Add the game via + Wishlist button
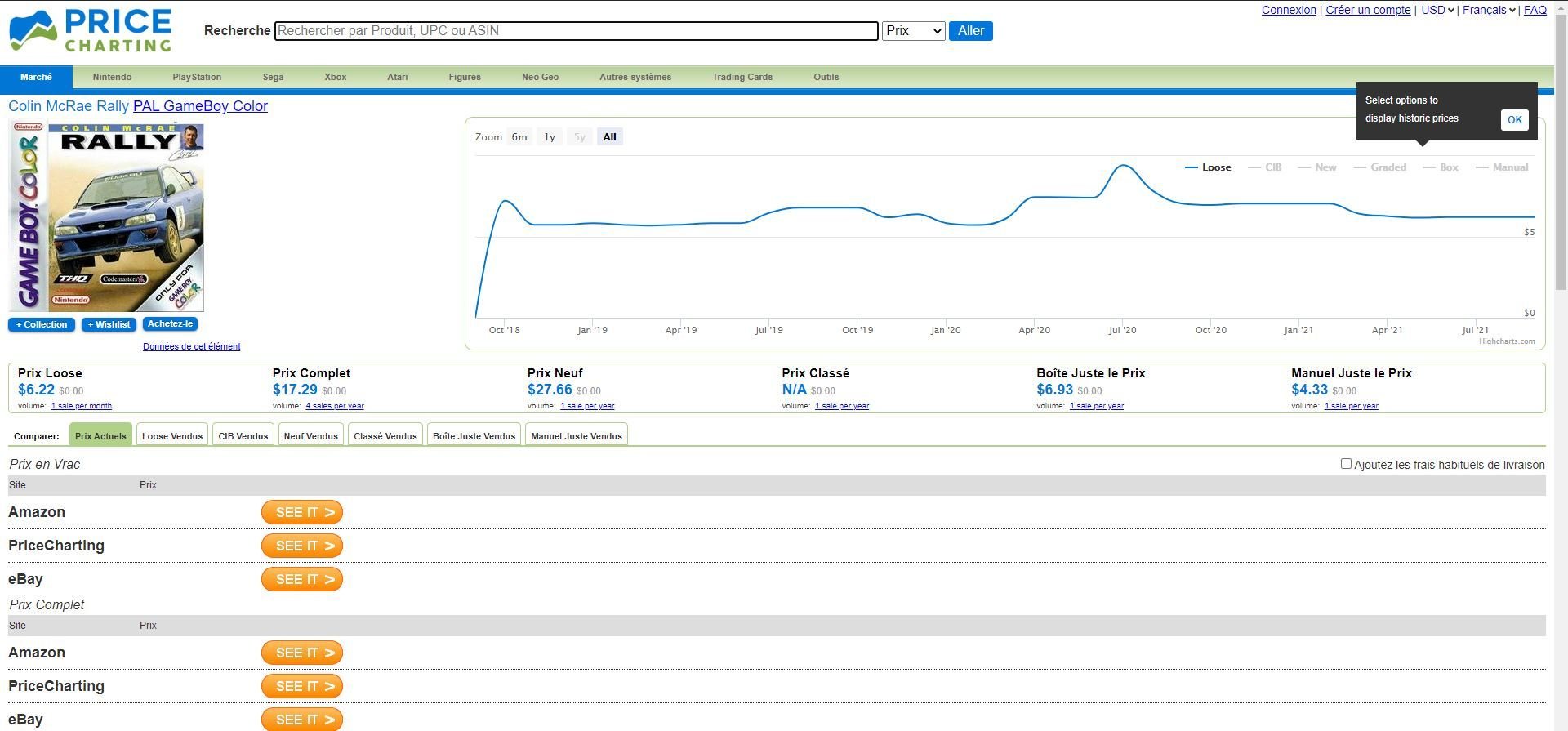This screenshot has height=731, width=1568. [109, 324]
